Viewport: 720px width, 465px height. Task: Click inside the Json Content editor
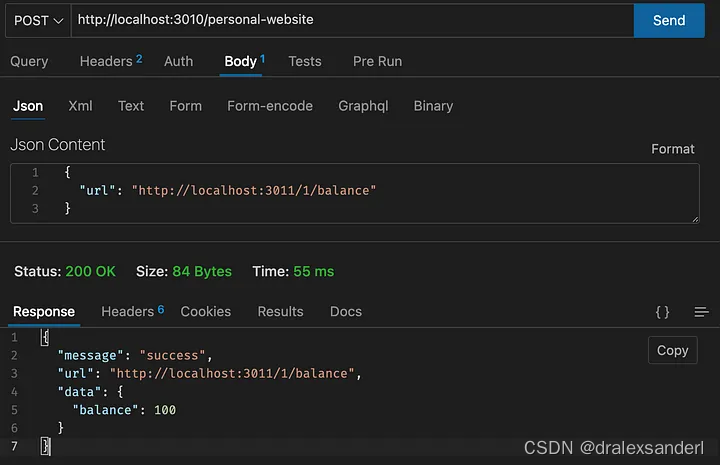click(x=354, y=193)
